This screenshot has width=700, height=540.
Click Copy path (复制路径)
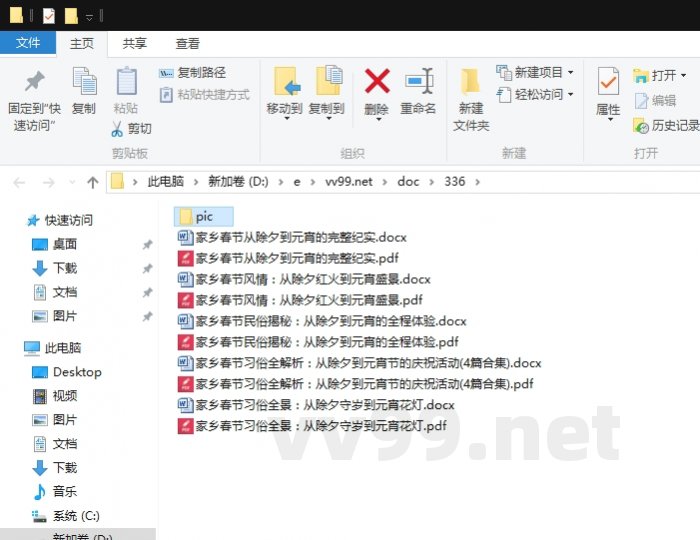pyautogui.click(x=192, y=72)
